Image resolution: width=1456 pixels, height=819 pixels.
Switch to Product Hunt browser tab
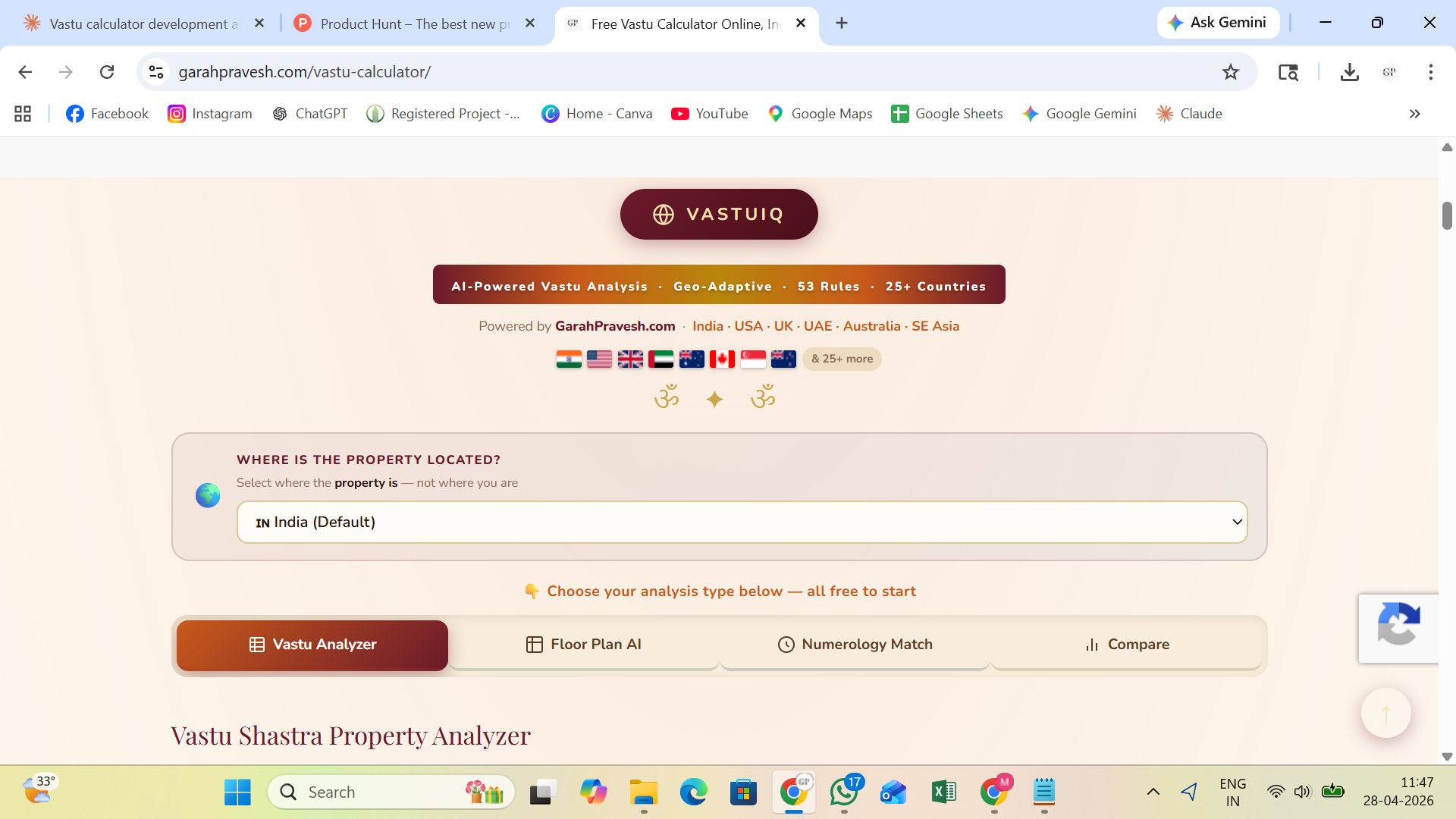pos(414,24)
